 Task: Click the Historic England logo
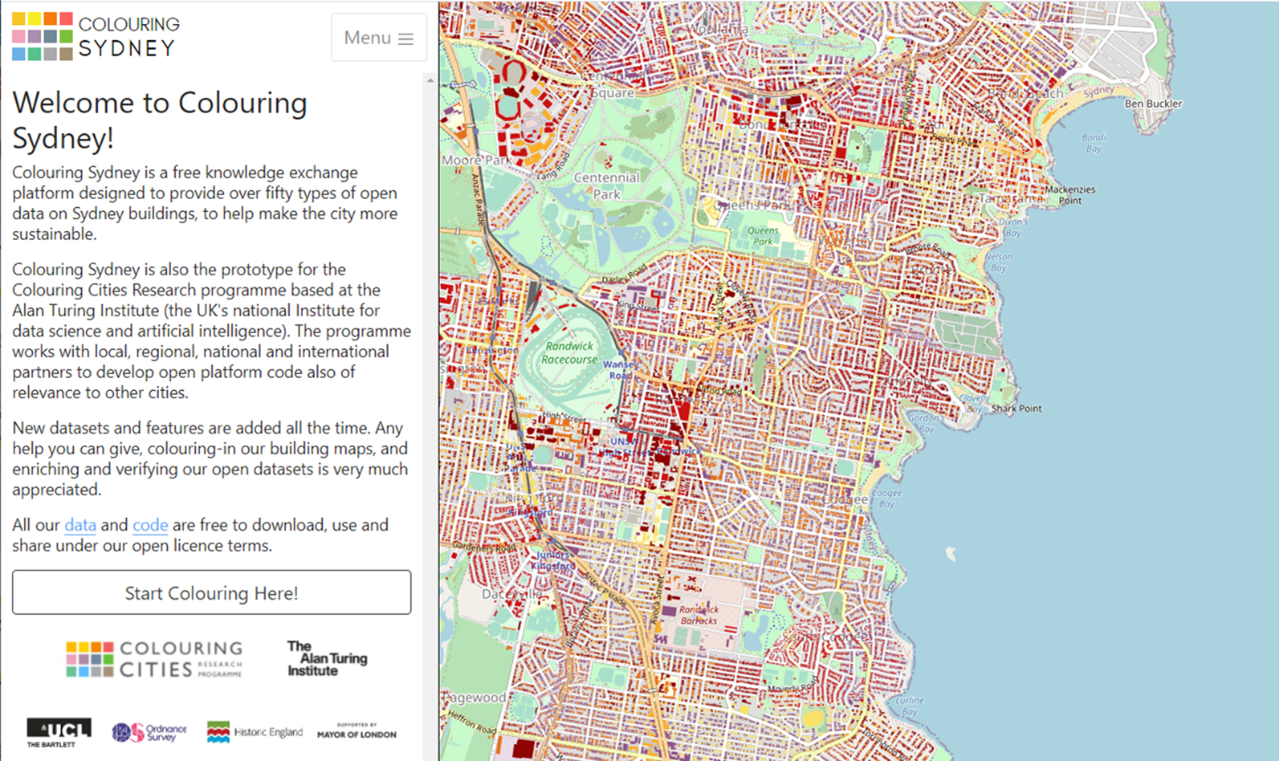pos(254,732)
